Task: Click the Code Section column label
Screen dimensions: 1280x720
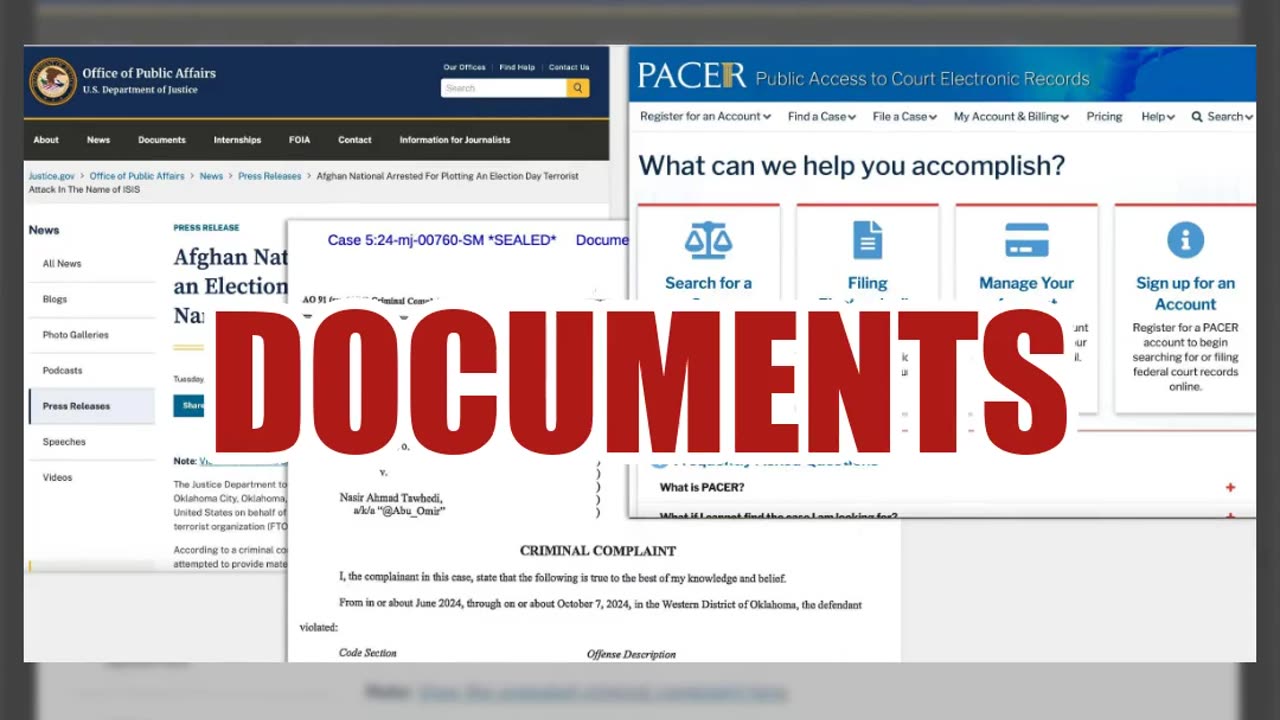Action: (368, 653)
